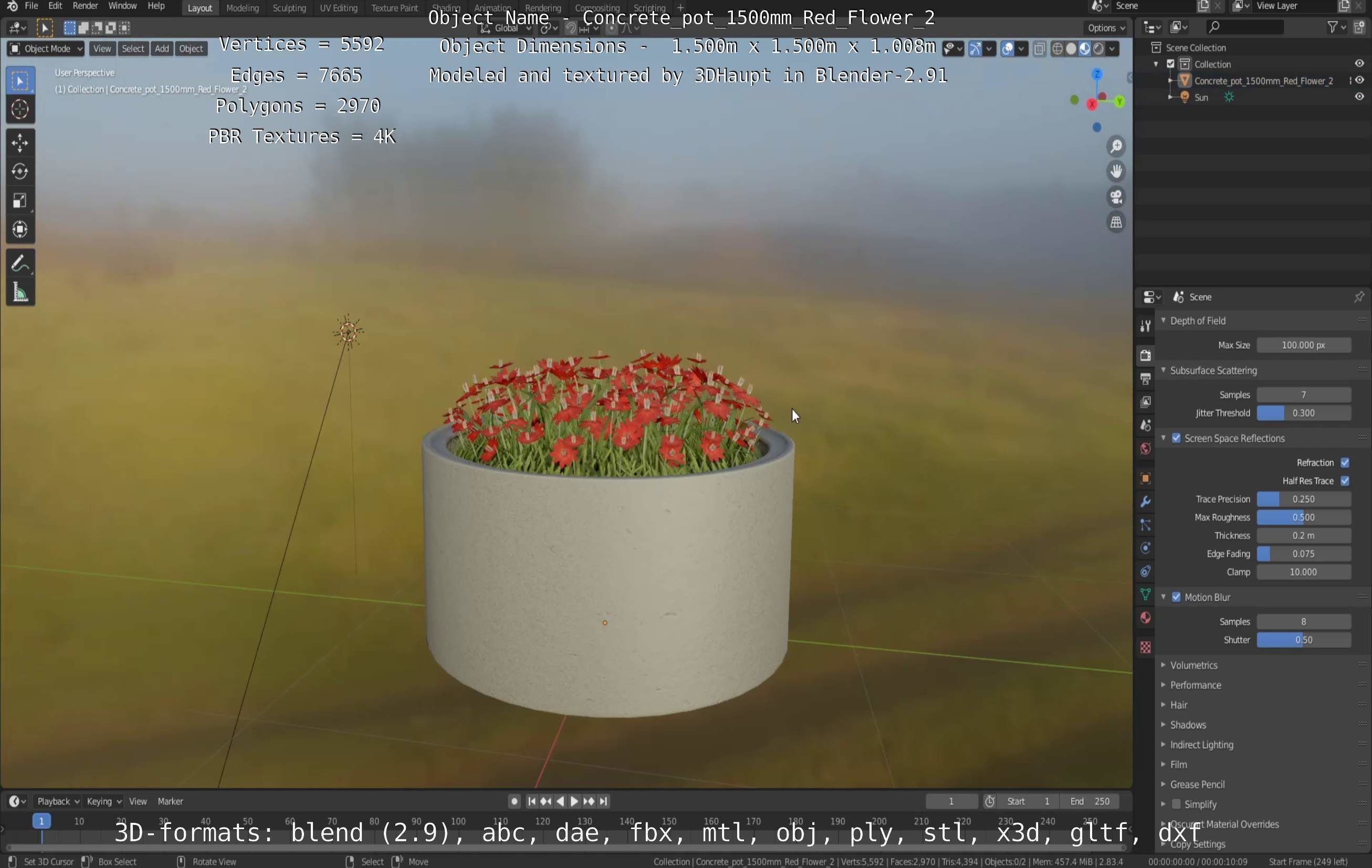Open the Render menu
The height and width of the screenshot is (868, 1372).
[x=86, y=6]
